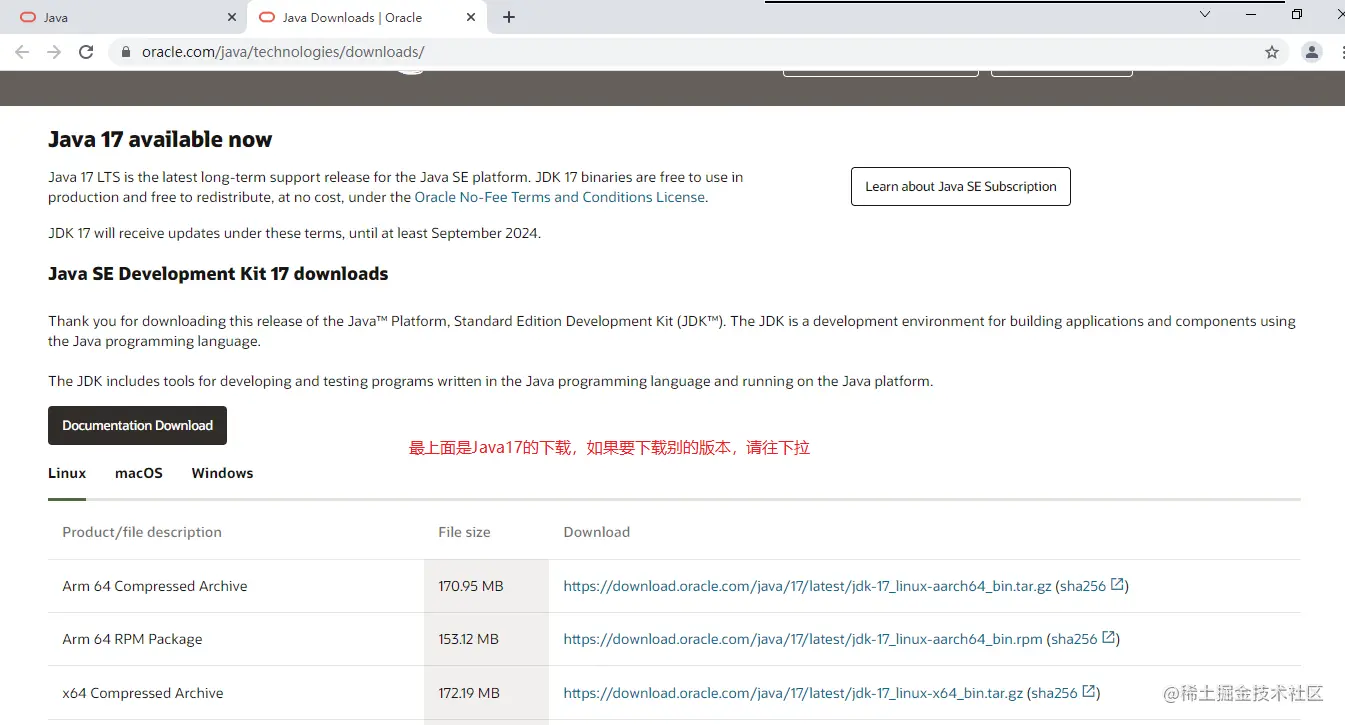Click external-link icon beside aarch64 rpm sha256
The width and height of the screenshot is (1345, 725).
(1109, 638)
